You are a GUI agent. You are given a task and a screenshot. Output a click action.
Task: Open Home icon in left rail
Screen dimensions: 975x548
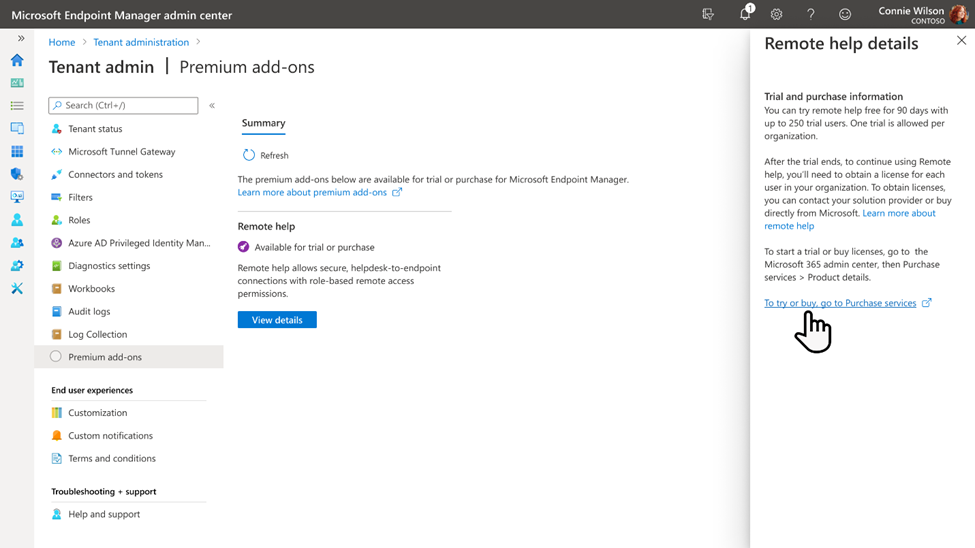17,60
